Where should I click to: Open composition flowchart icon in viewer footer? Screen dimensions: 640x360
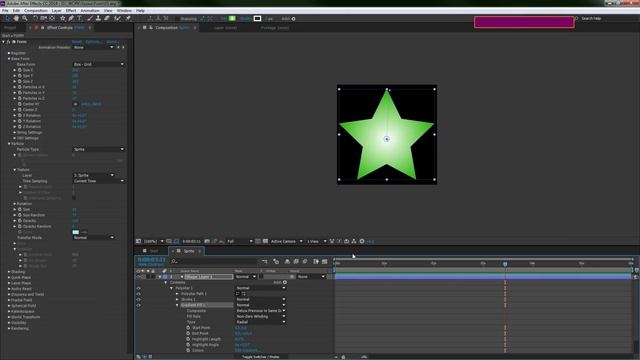coord(354,241)
